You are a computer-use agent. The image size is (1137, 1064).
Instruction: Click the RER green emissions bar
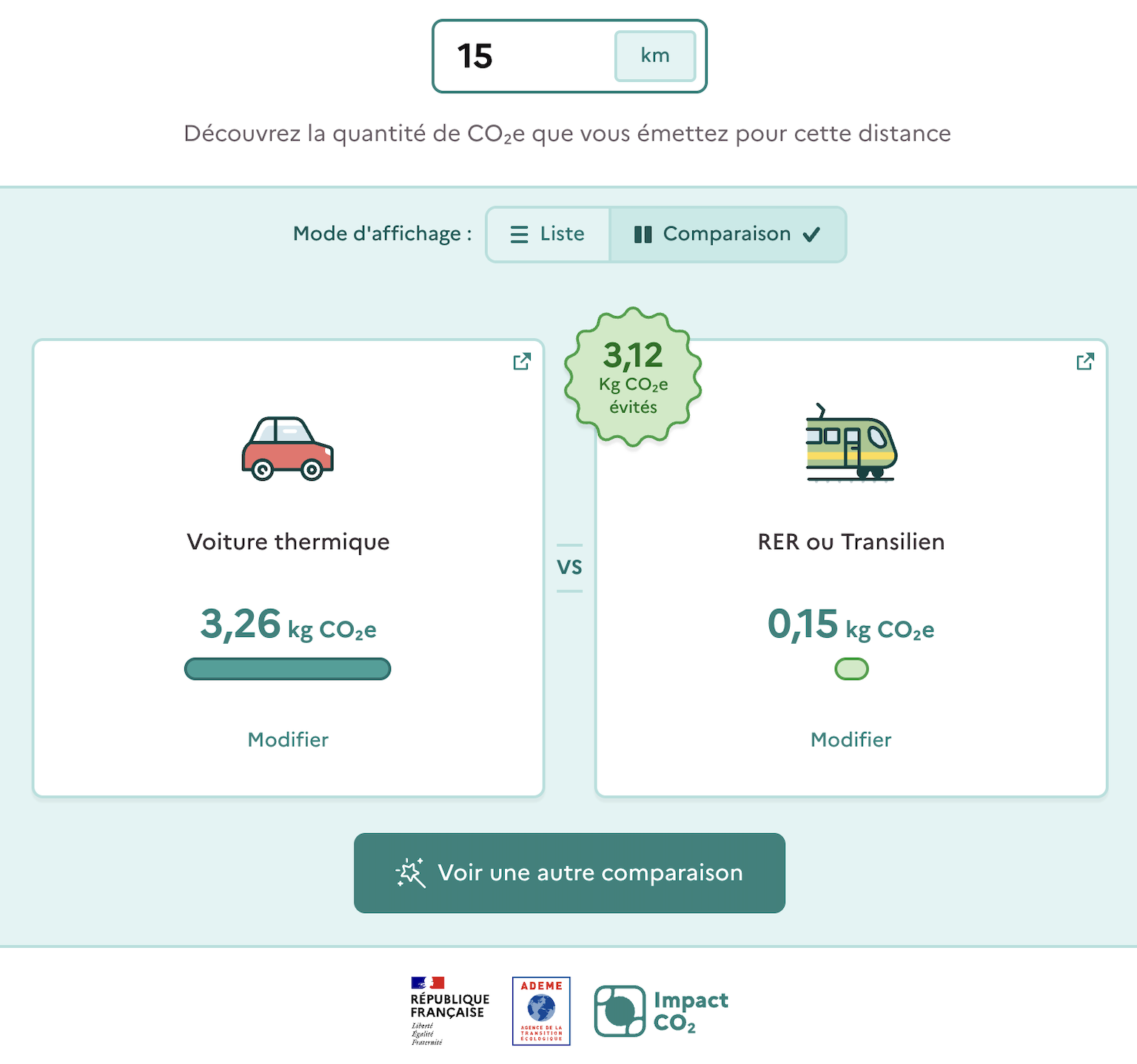(851, 669)
